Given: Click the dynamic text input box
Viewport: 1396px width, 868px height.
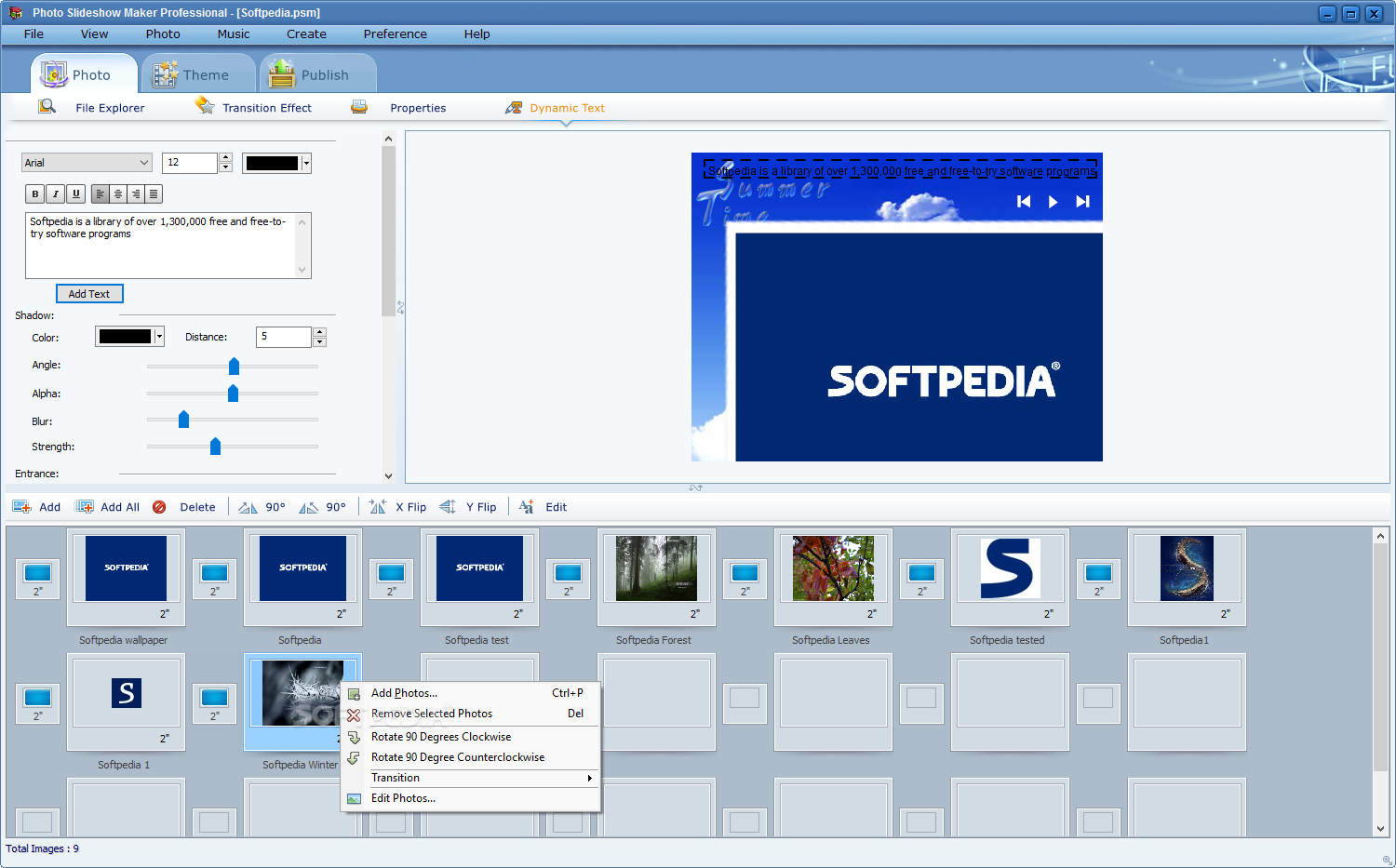Looking at the screenshot, I should click(x=168, y=246).
